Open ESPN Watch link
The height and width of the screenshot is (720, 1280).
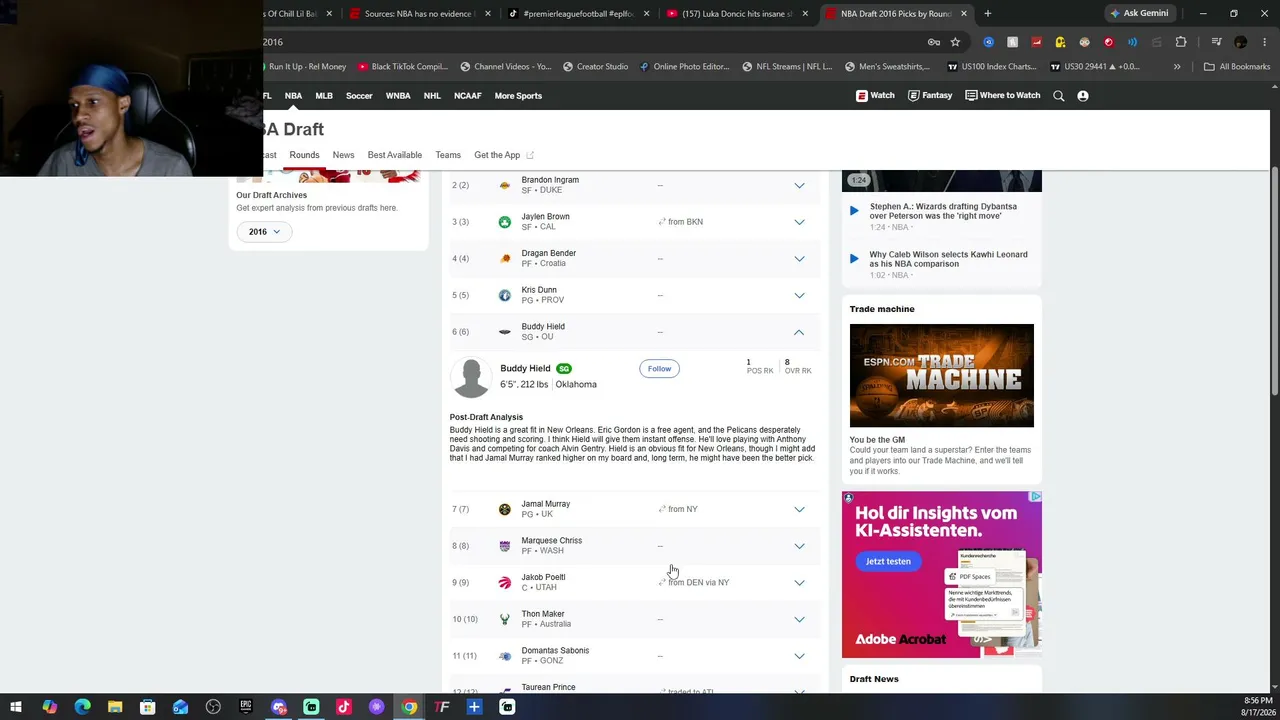tap(875, 96)
